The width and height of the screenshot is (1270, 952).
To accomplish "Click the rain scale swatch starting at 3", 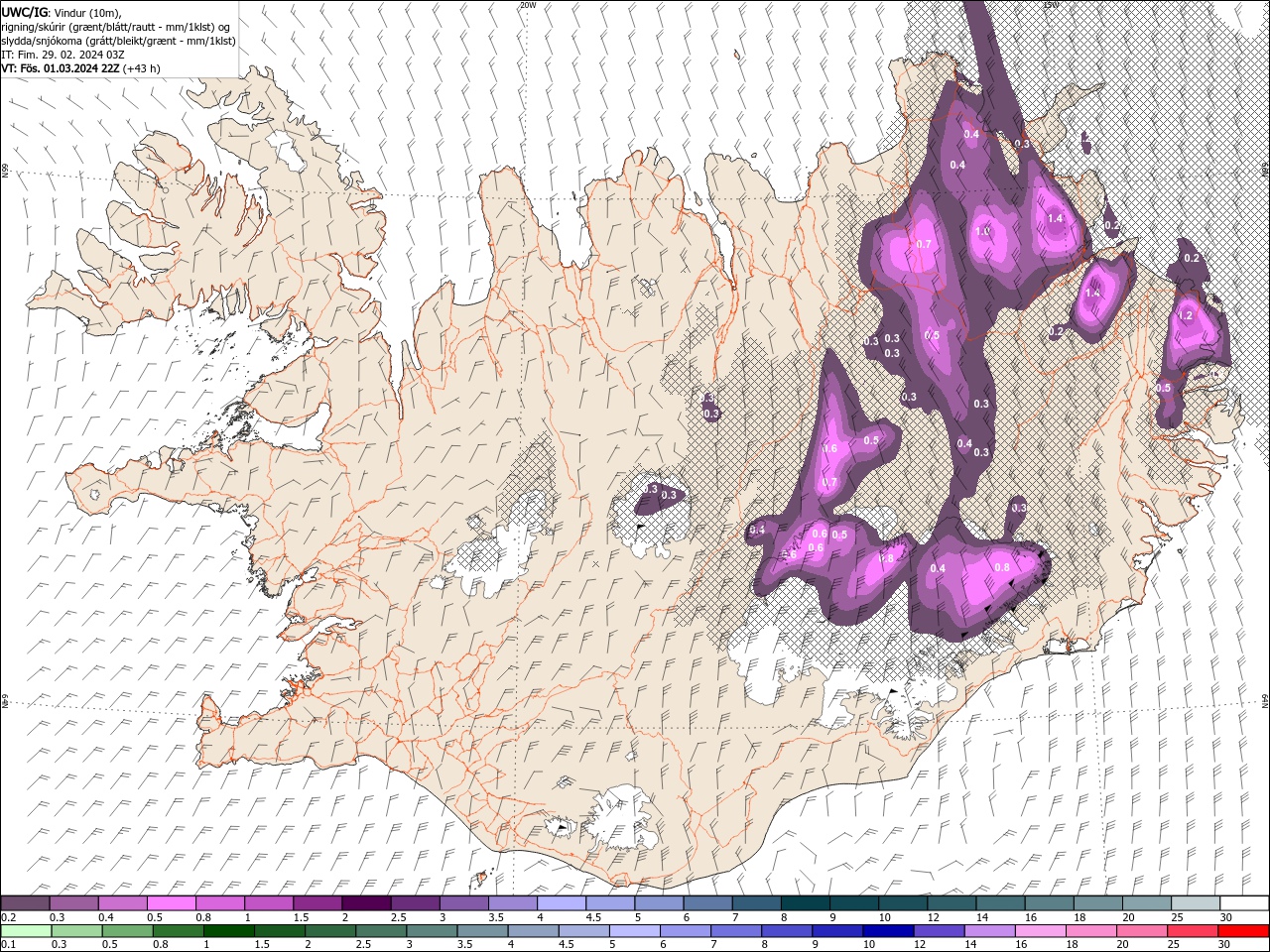I will point(431,931).
